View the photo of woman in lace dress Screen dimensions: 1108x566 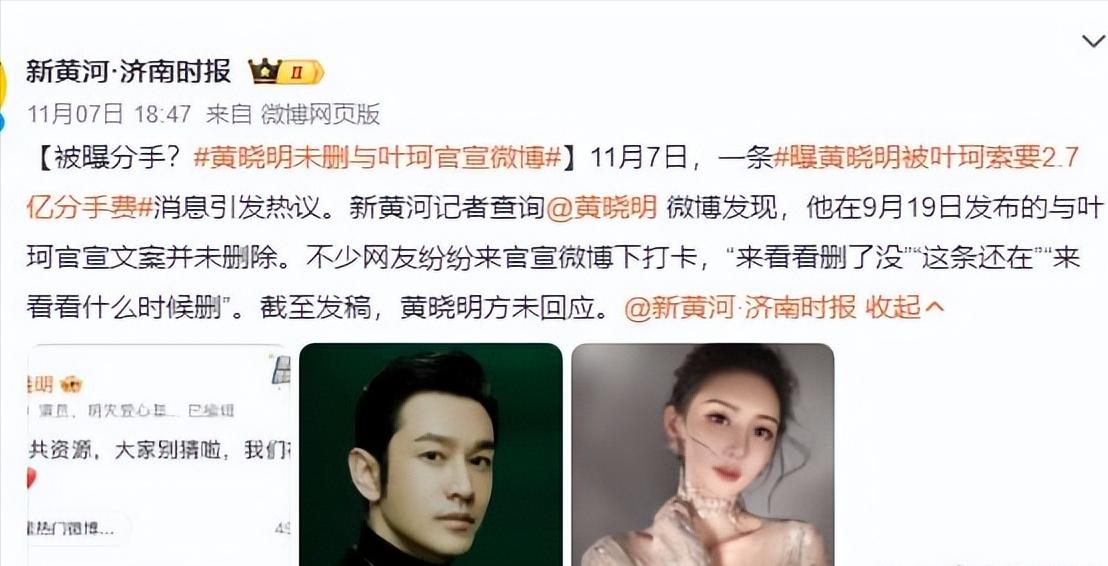(702, 454)
